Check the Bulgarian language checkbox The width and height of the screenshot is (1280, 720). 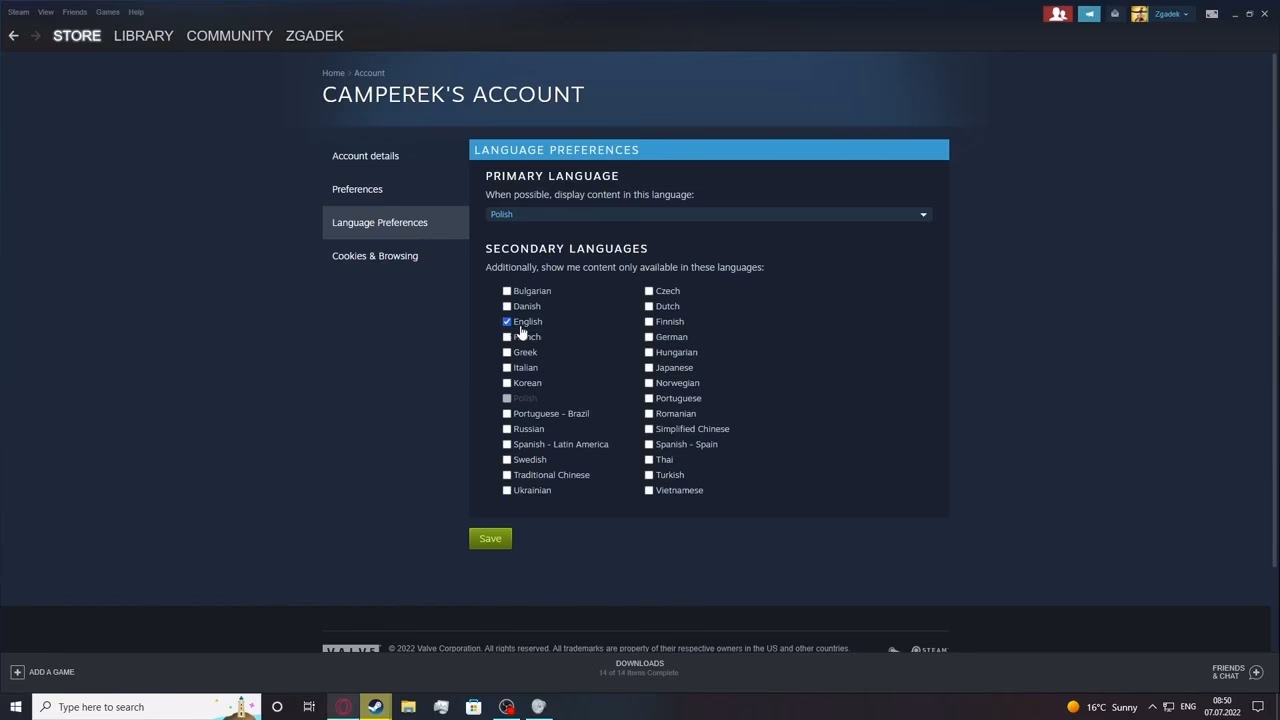coord(507,291)
